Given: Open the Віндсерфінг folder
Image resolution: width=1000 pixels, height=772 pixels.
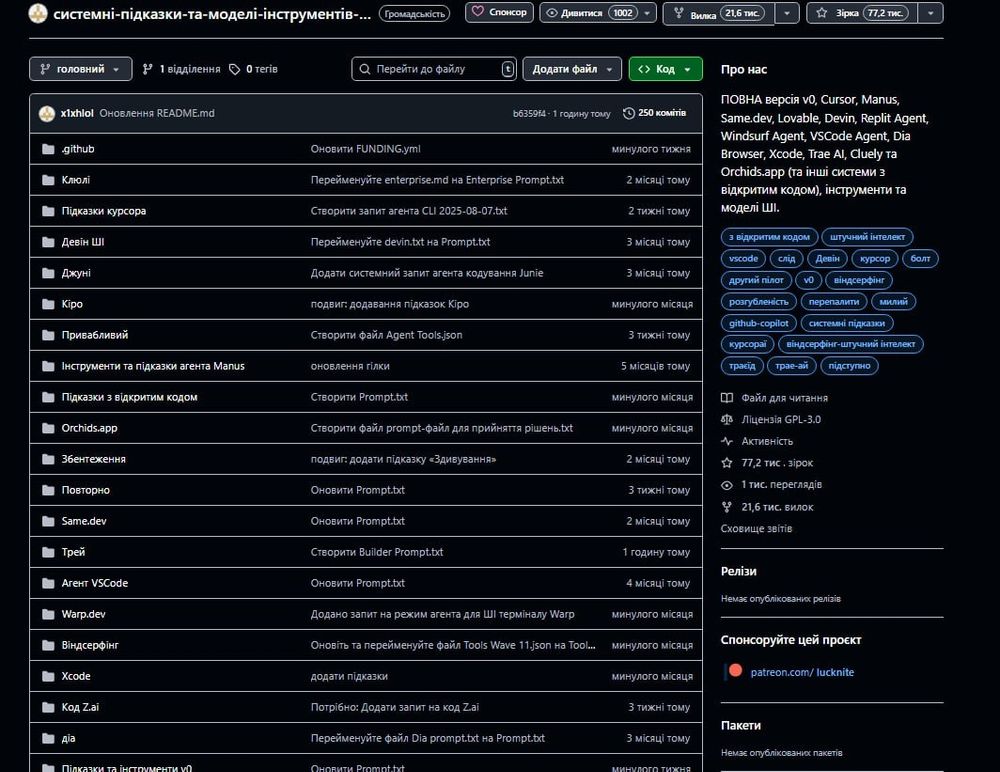Looking at the screenshot, I should point(90,645).
